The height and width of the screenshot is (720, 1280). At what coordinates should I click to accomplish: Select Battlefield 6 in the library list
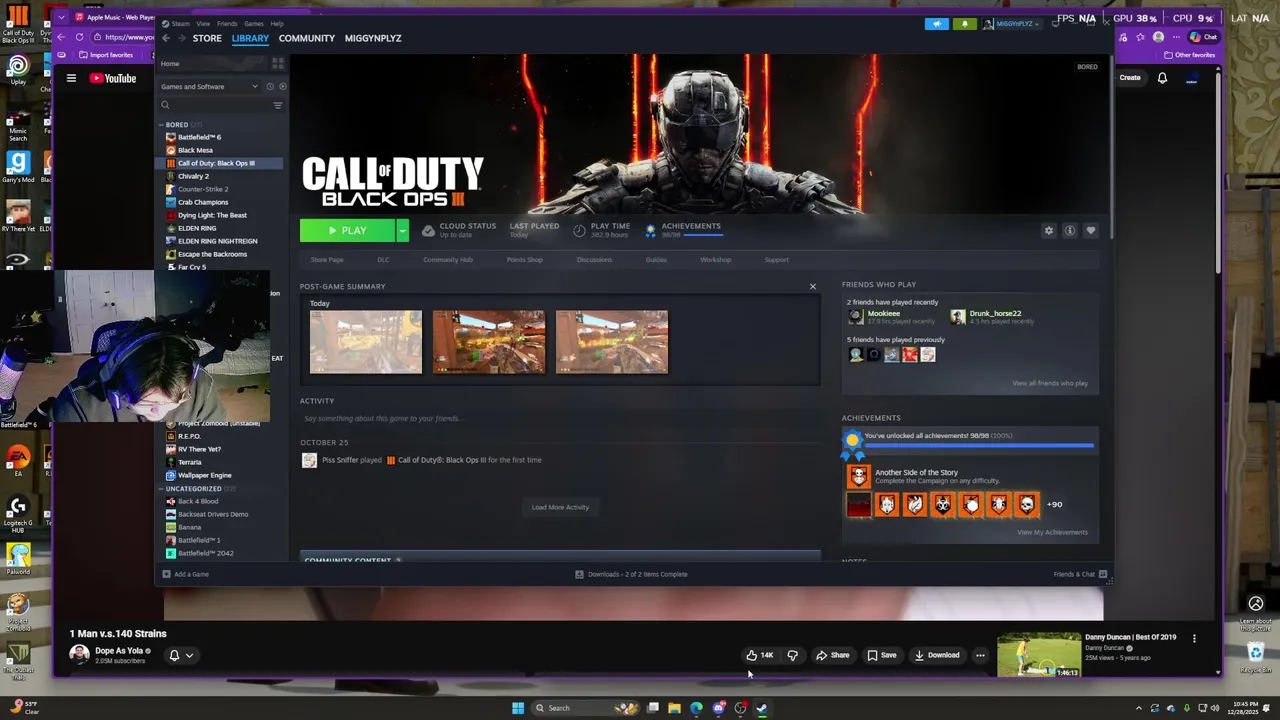[x=199, y=137]
